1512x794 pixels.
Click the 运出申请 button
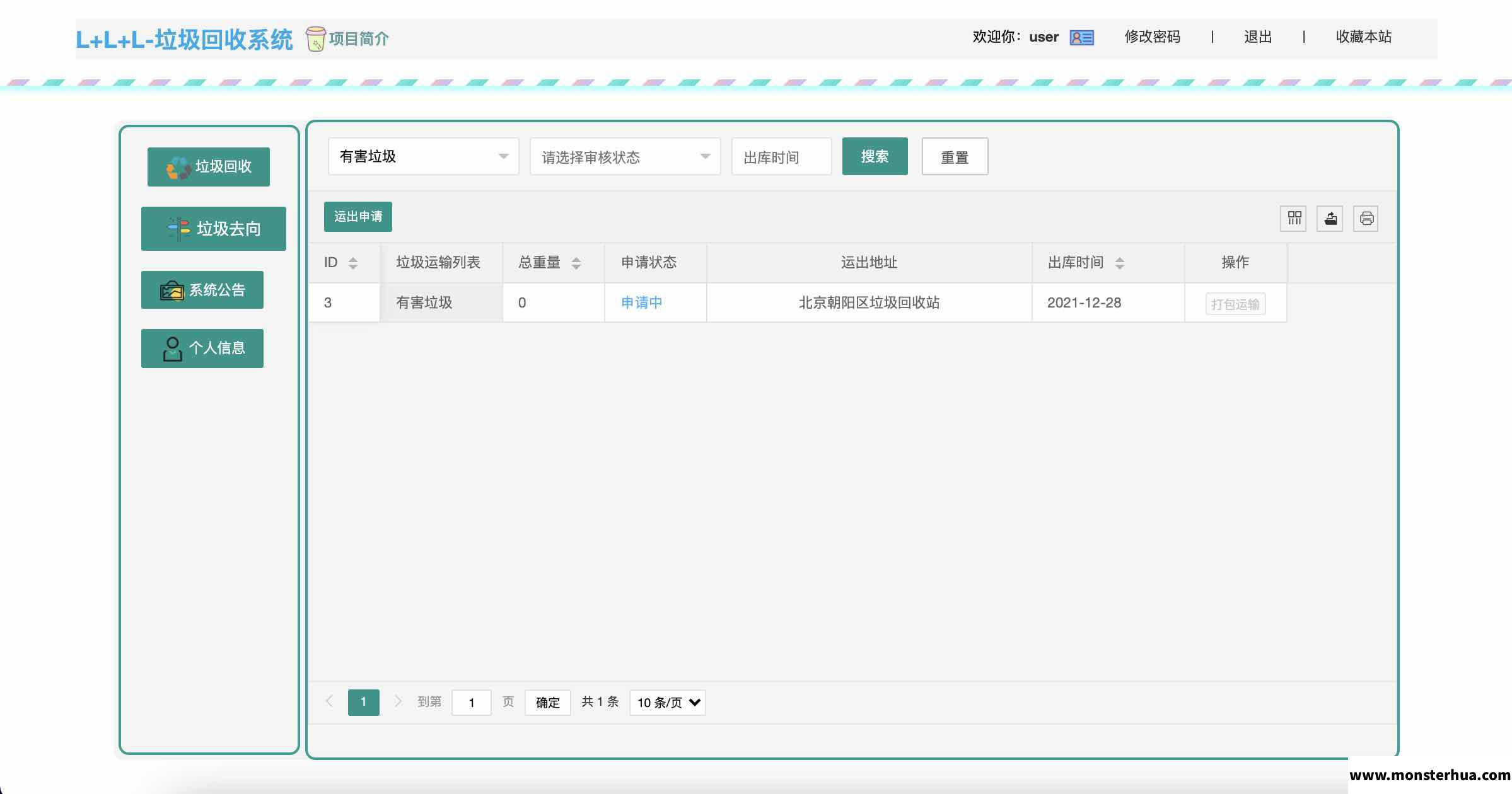(x=358, y=217)
